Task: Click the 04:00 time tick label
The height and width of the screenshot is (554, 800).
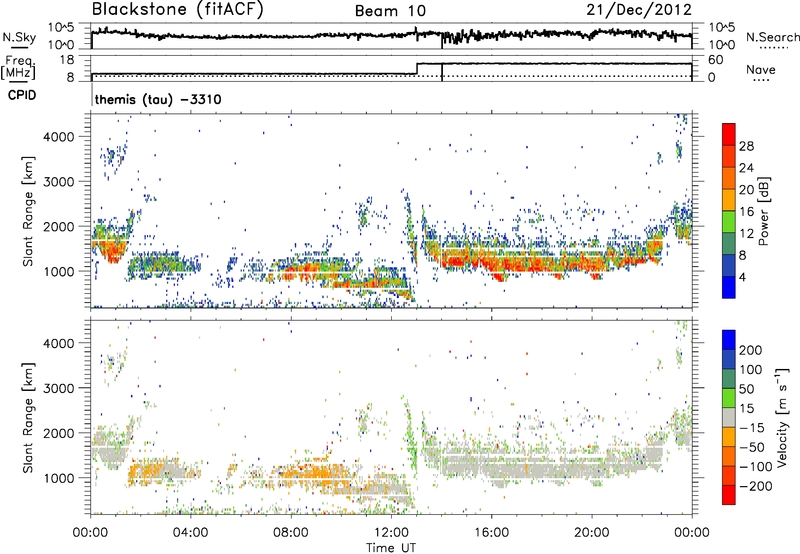Action: [x=191, y=533]
